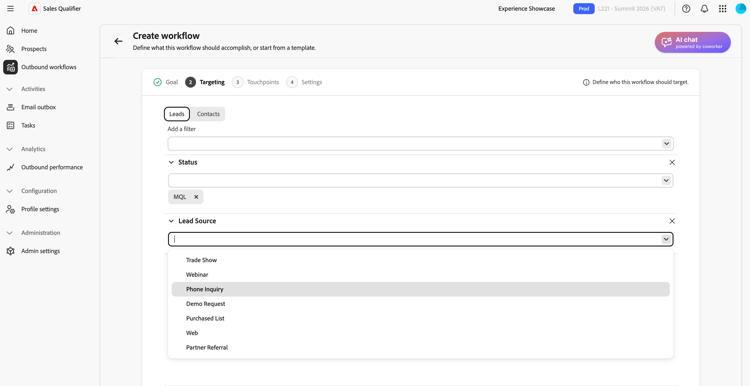Go back using the left arrow
The image size is (750, 386).
click(x=118, y=41)
